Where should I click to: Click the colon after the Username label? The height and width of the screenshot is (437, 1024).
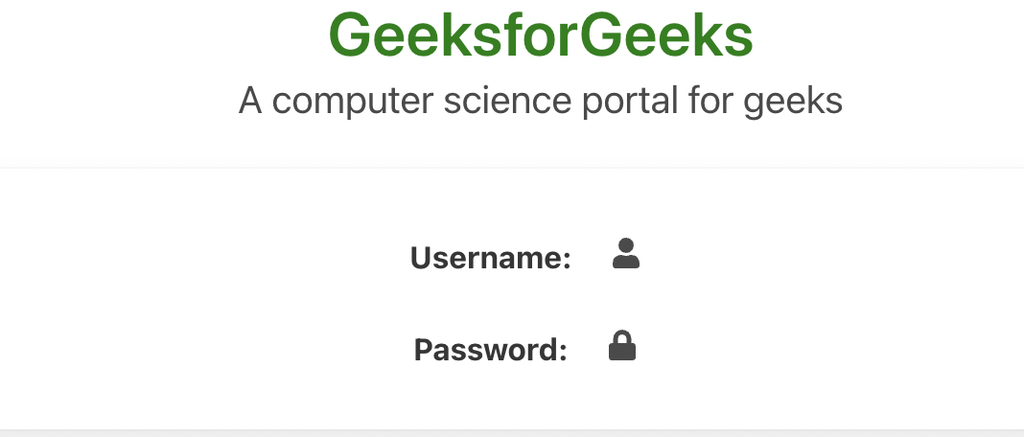click(566, 260)
